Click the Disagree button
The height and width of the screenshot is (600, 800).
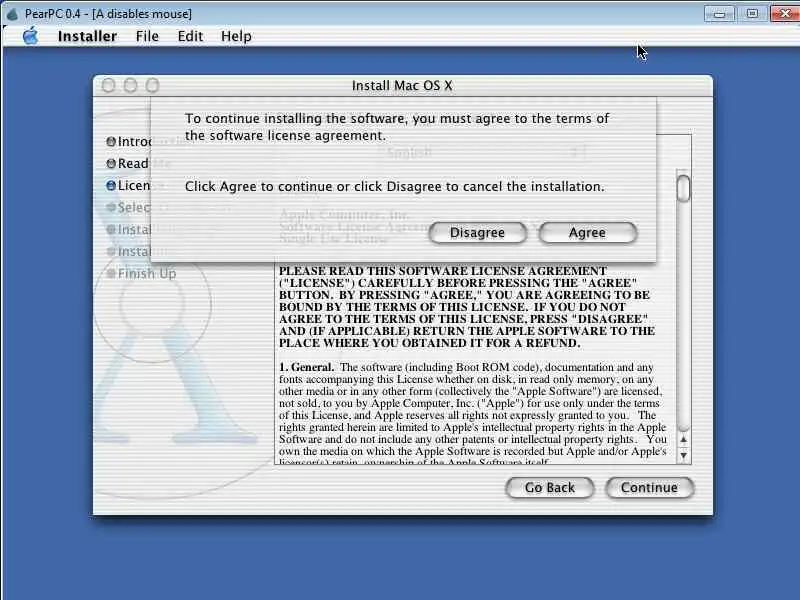click(478, 233)
